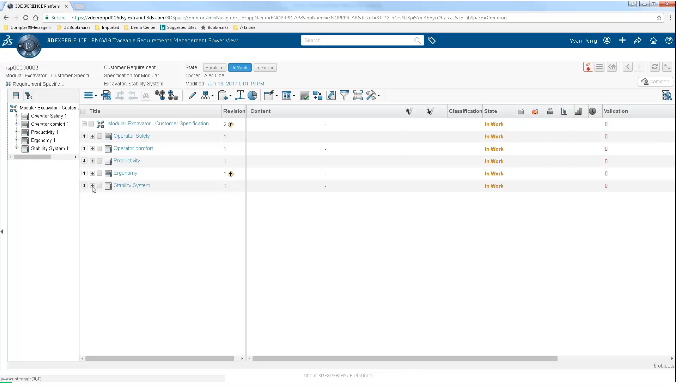Click the tag icon beside search

click(x=432, y=41)
